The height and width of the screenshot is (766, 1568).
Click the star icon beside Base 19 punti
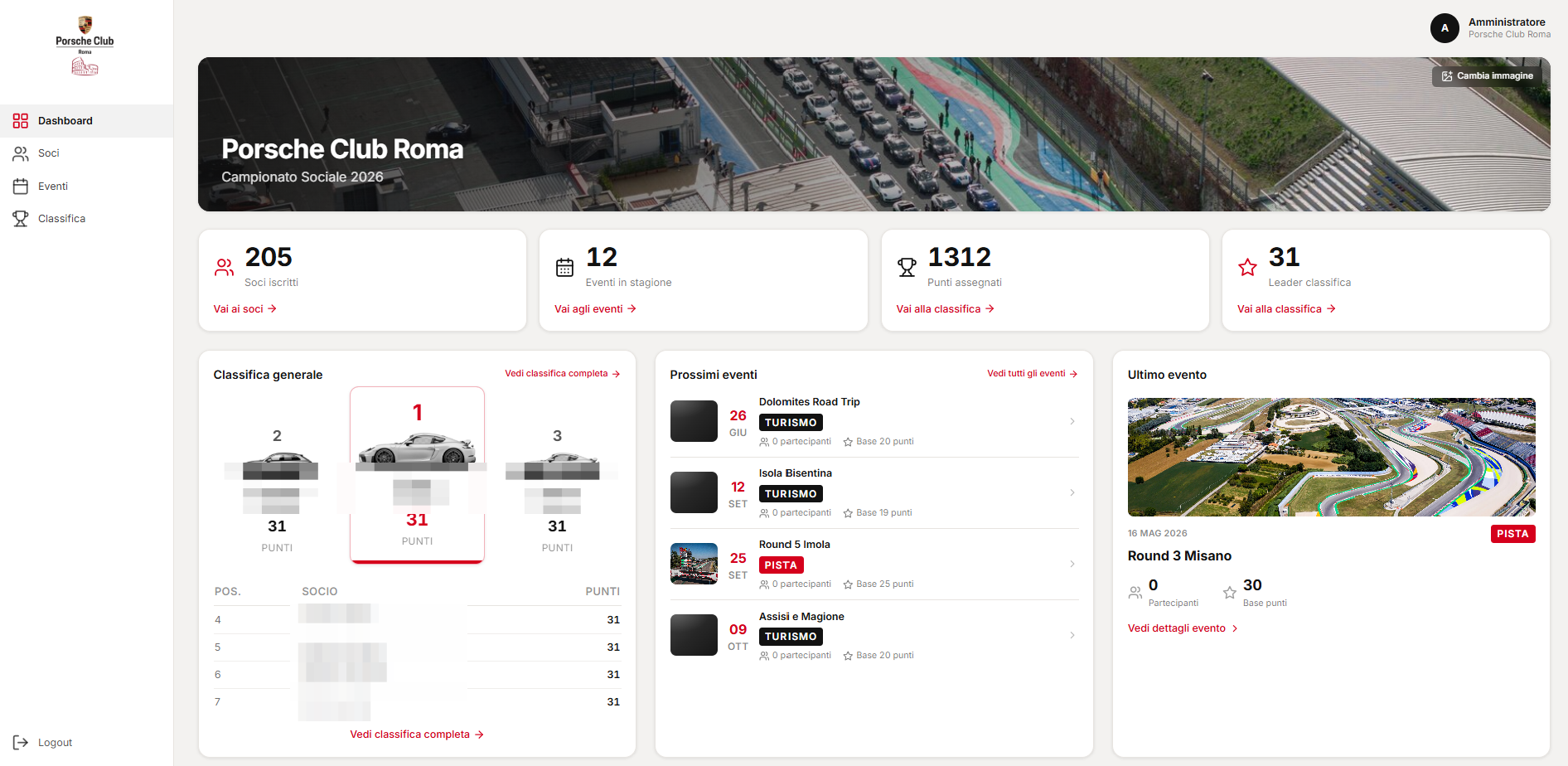848,513
